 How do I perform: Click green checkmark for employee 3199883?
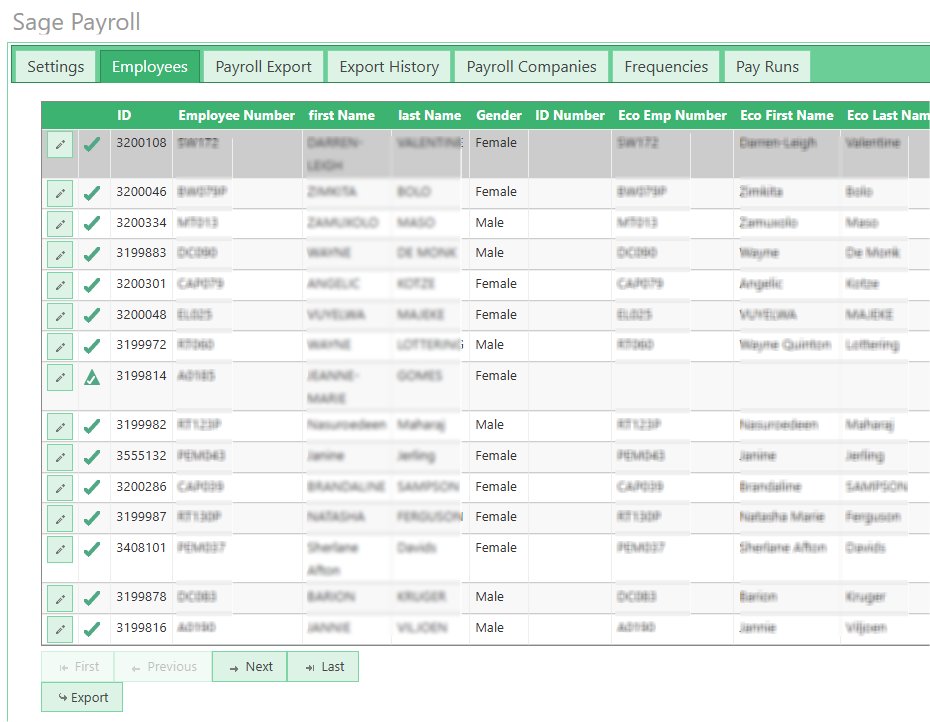(x=92, y=255)
